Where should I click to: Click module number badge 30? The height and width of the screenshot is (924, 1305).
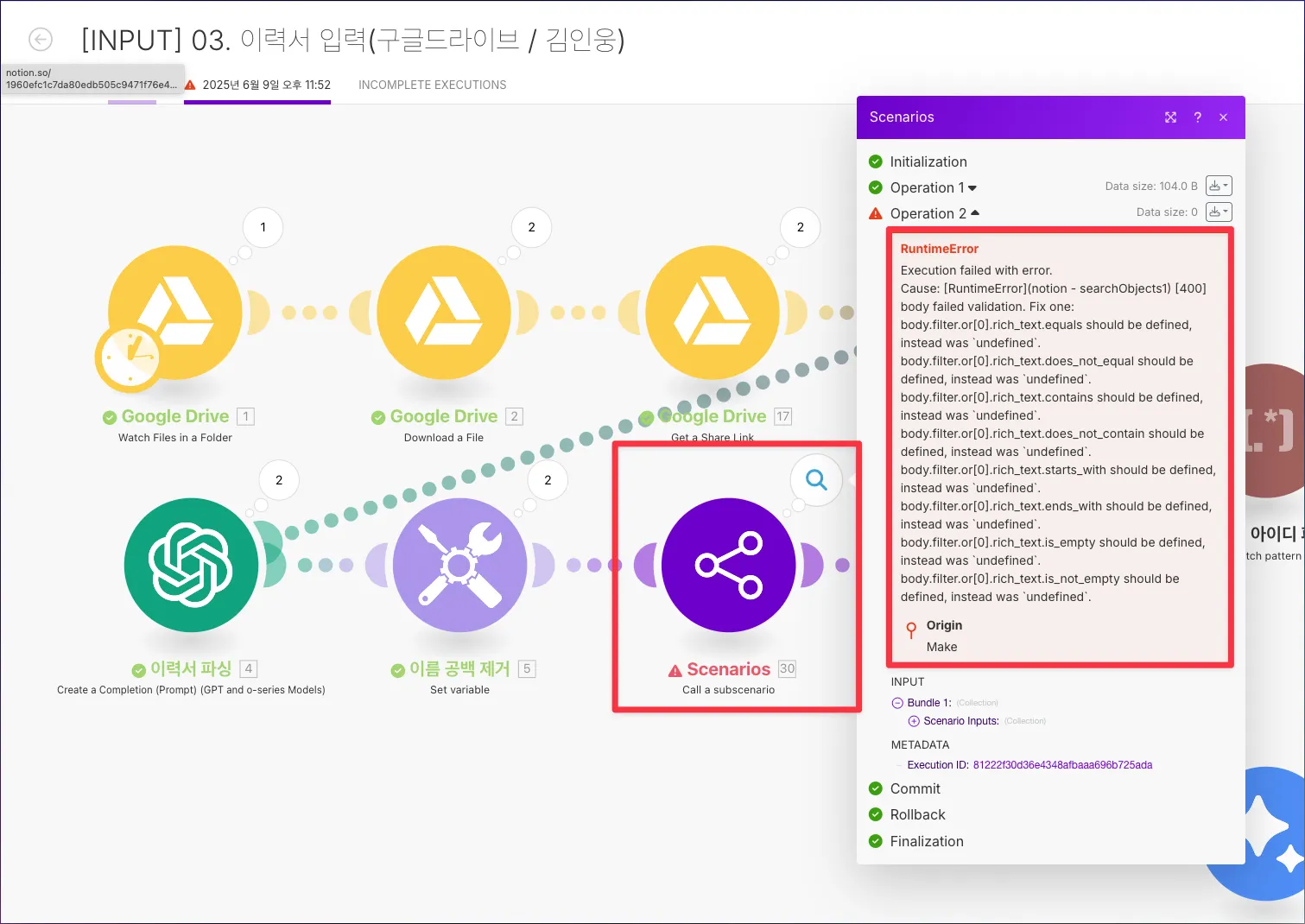tap(787, 668)
